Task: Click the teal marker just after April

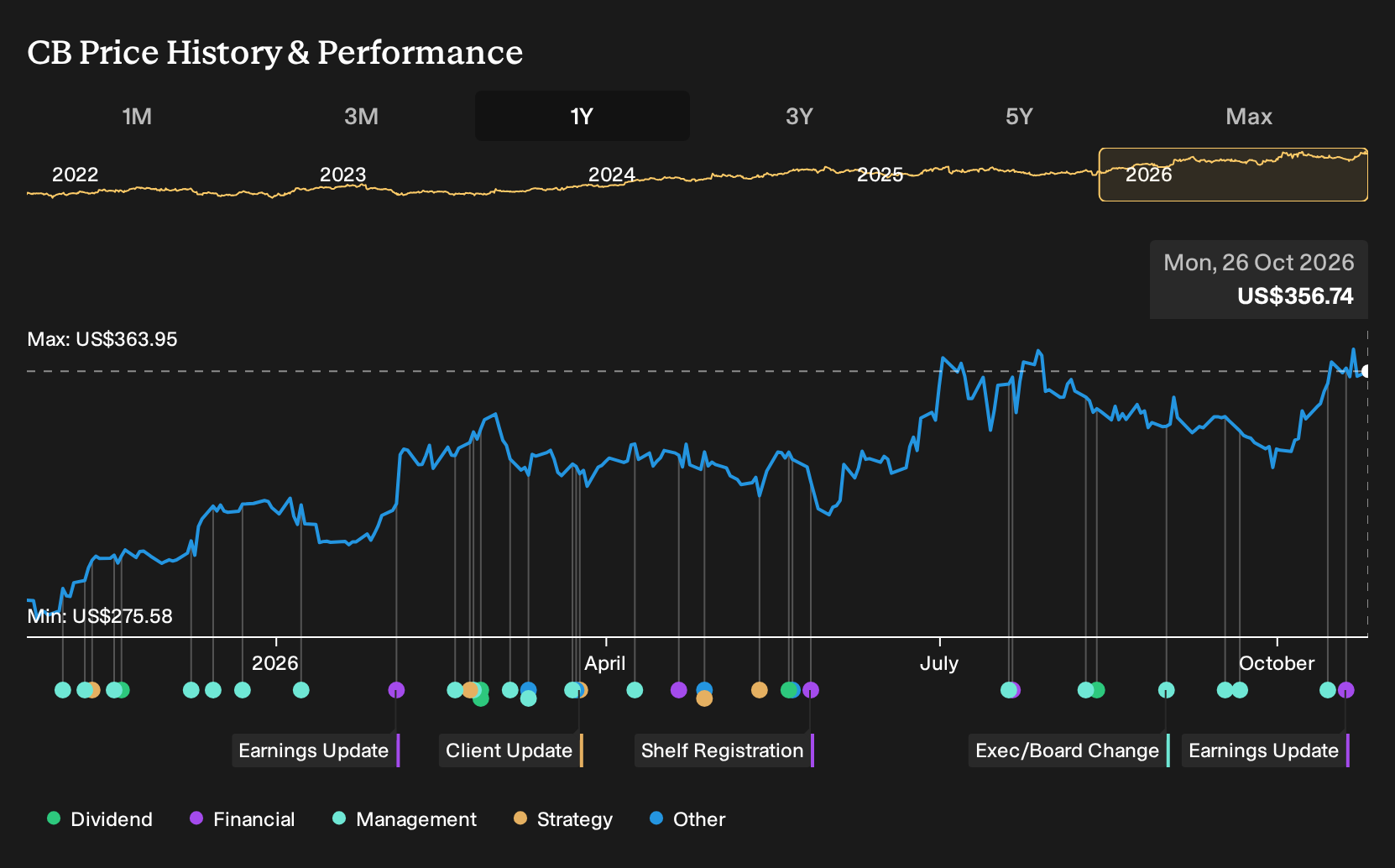Action: [635, 690]
